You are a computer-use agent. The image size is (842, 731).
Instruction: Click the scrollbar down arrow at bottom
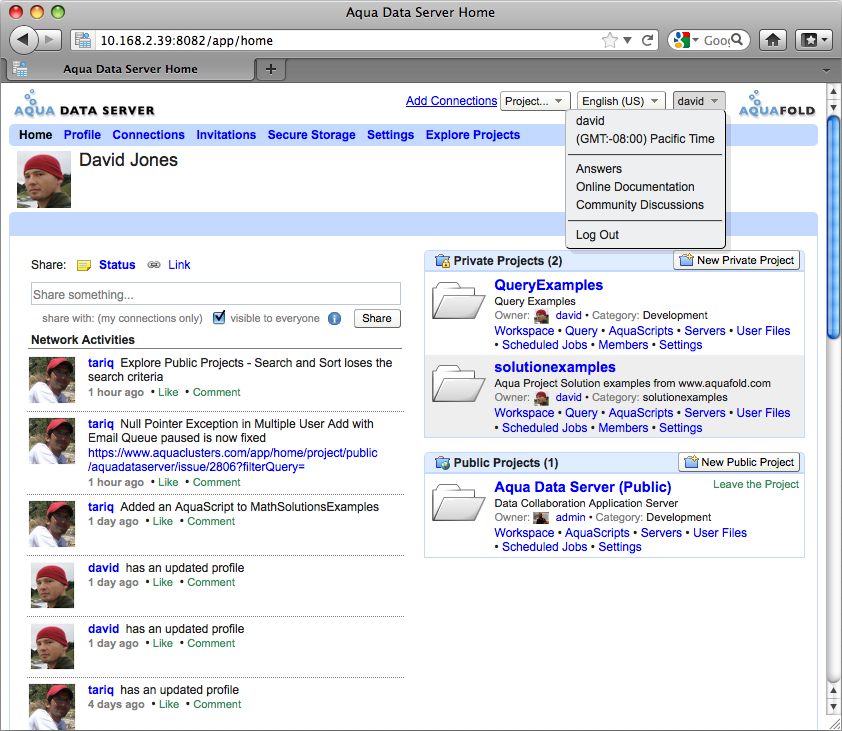(833, 706)
